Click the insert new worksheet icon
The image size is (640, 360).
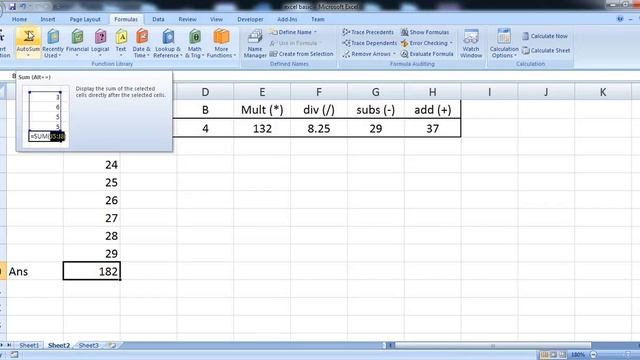click(112, 345)
